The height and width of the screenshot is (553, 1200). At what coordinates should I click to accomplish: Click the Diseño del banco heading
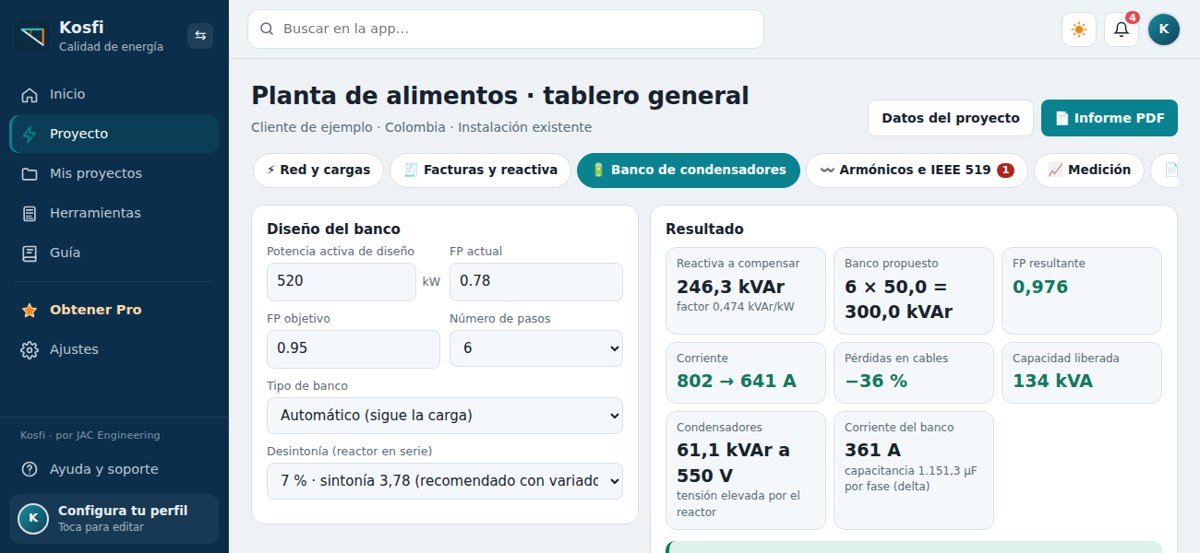(x=334, y=229)
